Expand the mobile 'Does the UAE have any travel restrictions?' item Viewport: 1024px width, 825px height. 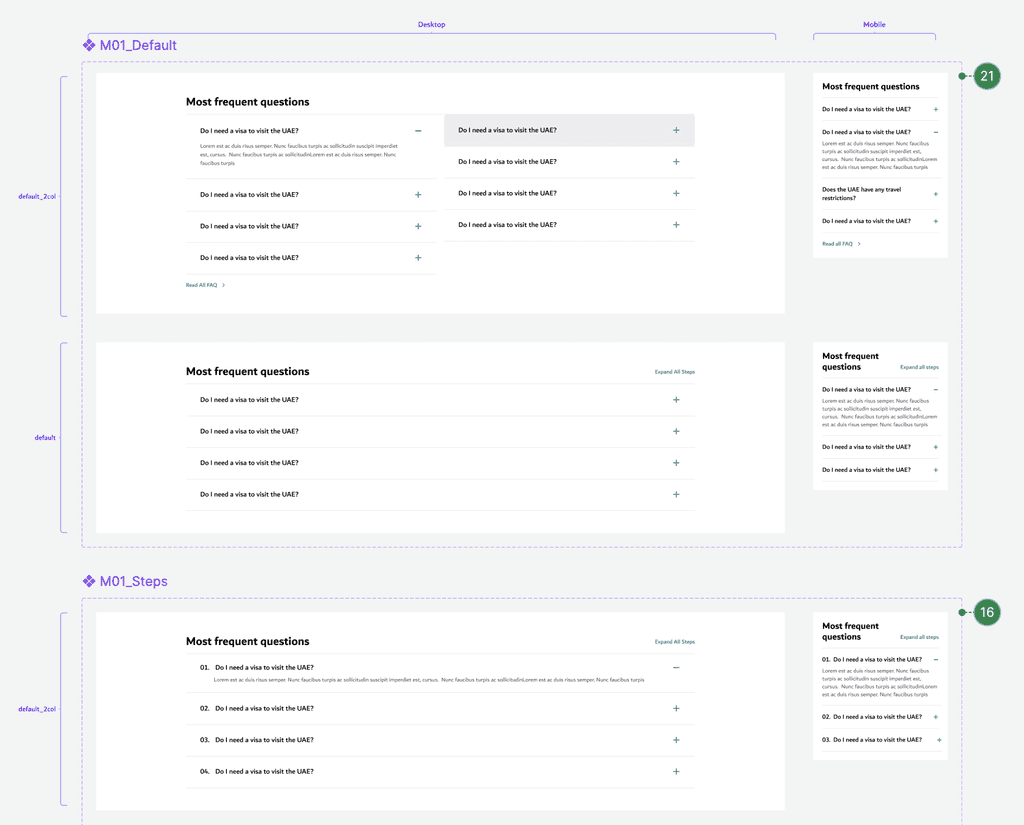[935, 194]
